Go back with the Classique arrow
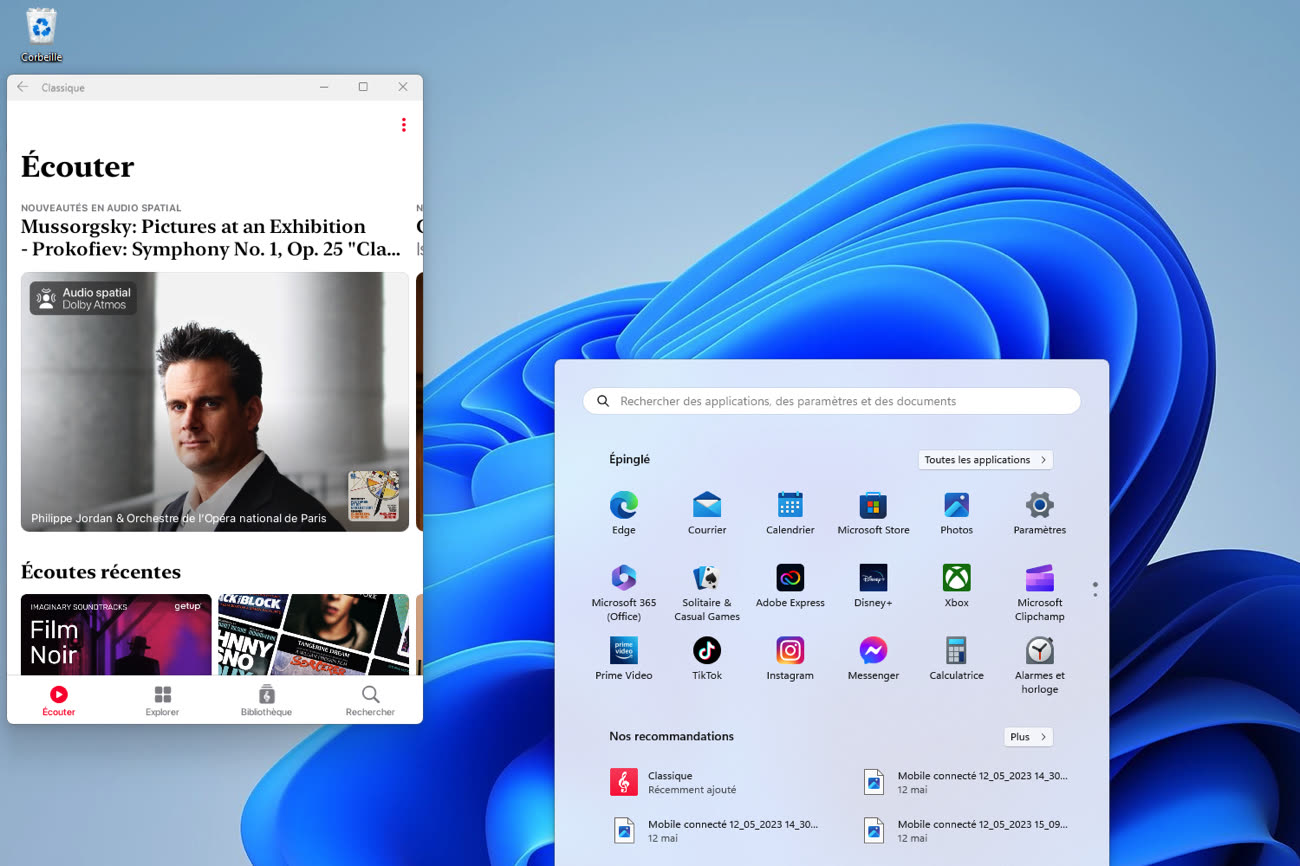The height and width of the screenshot is (866, 1300). (23, 87)
